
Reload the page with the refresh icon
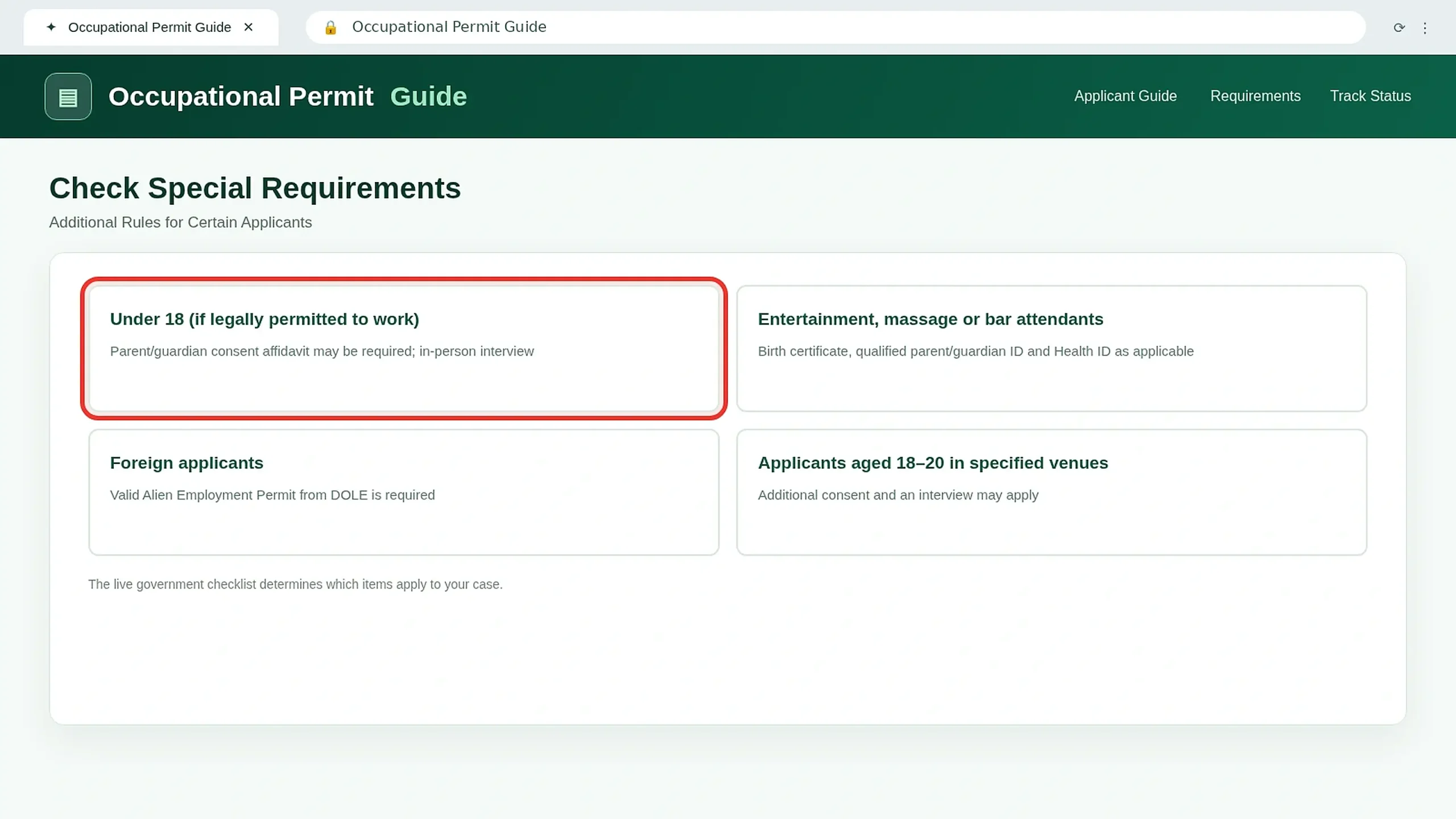pos(1399,27)
